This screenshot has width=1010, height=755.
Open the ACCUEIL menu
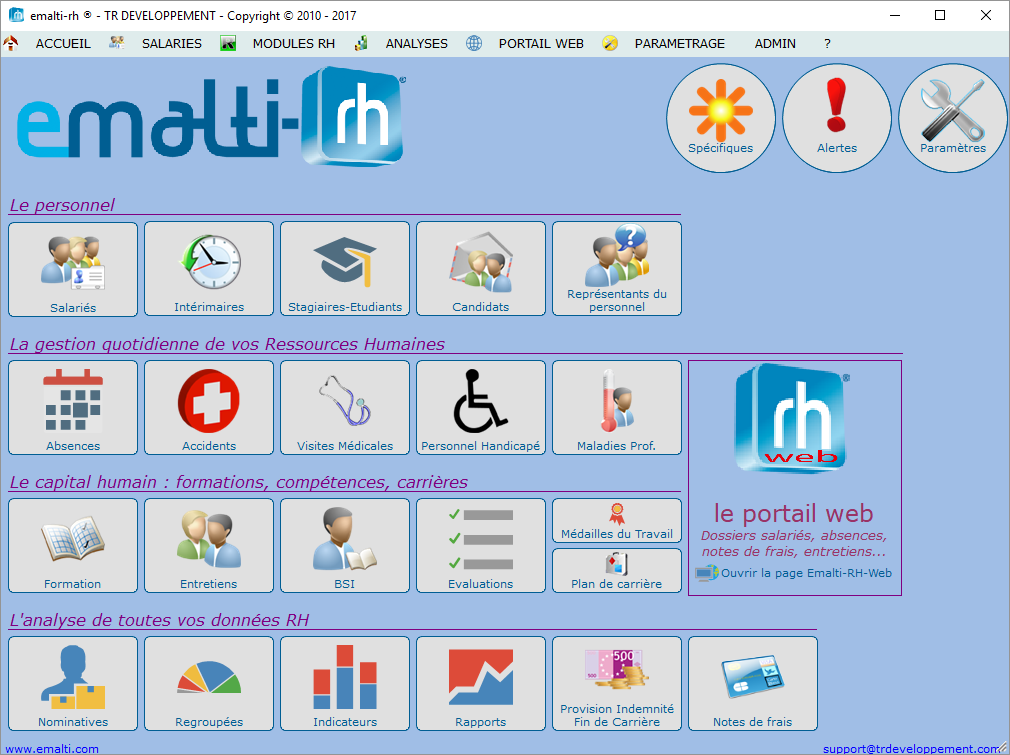63,44
